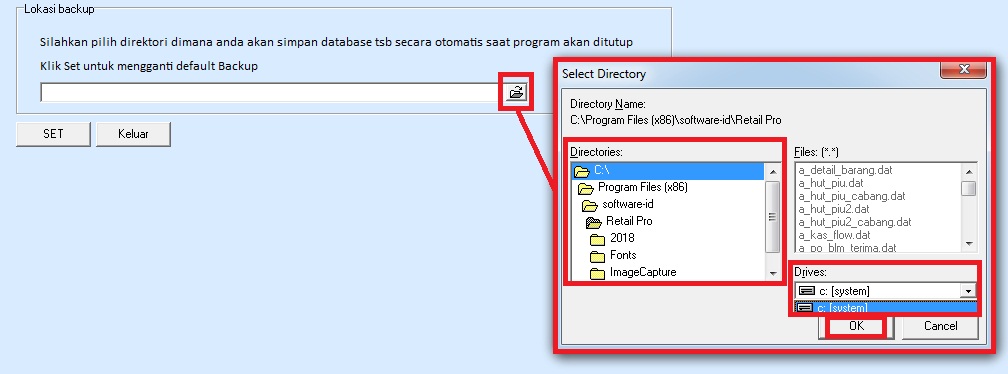Click a_detail_barang.dat in Files list

tap(845, 171)
